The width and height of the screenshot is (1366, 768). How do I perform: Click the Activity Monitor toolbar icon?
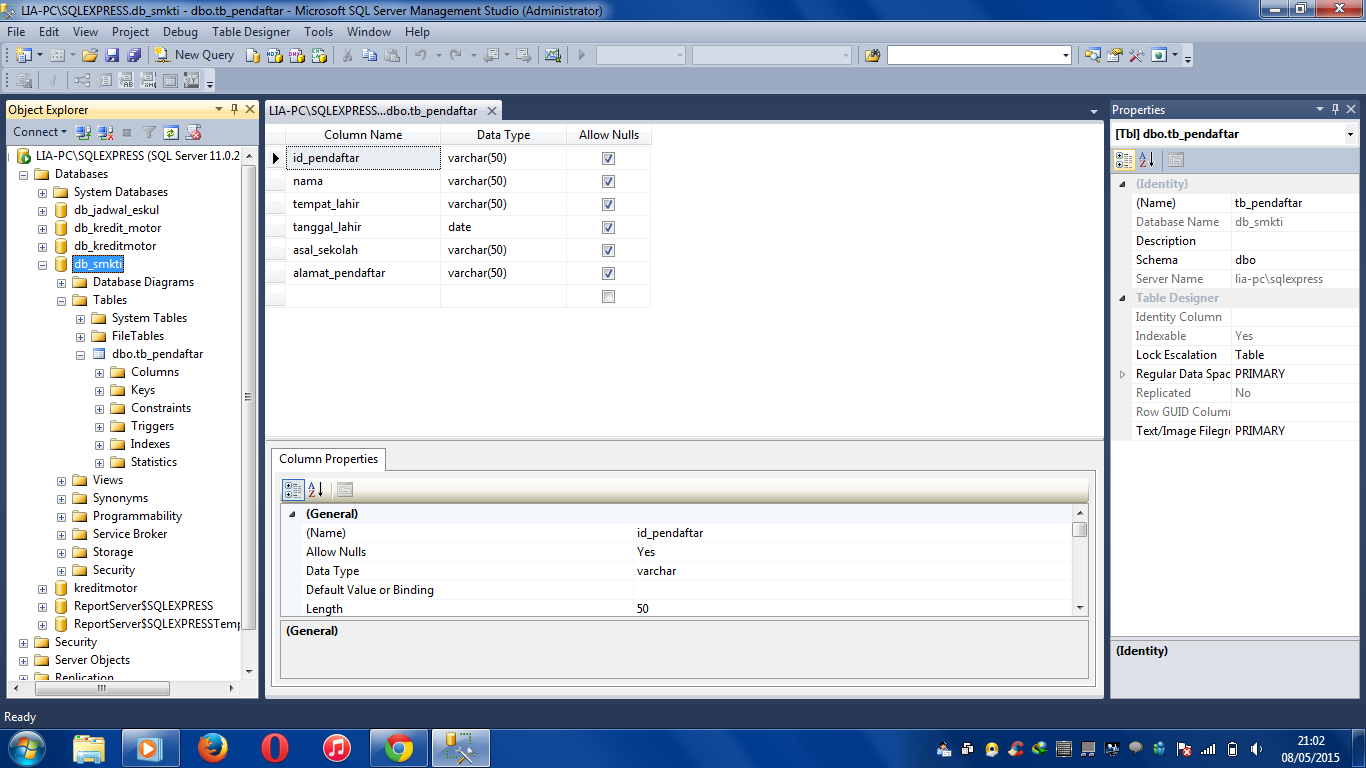tap(552, 55)
